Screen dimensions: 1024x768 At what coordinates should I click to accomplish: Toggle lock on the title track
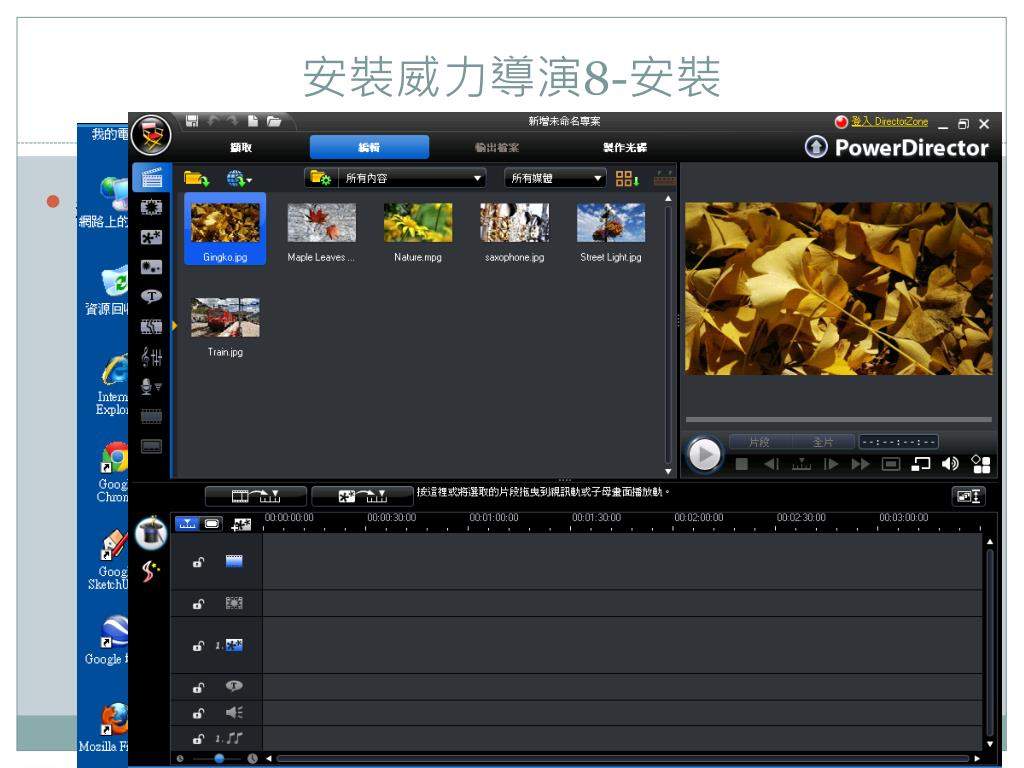click(199, 688)
